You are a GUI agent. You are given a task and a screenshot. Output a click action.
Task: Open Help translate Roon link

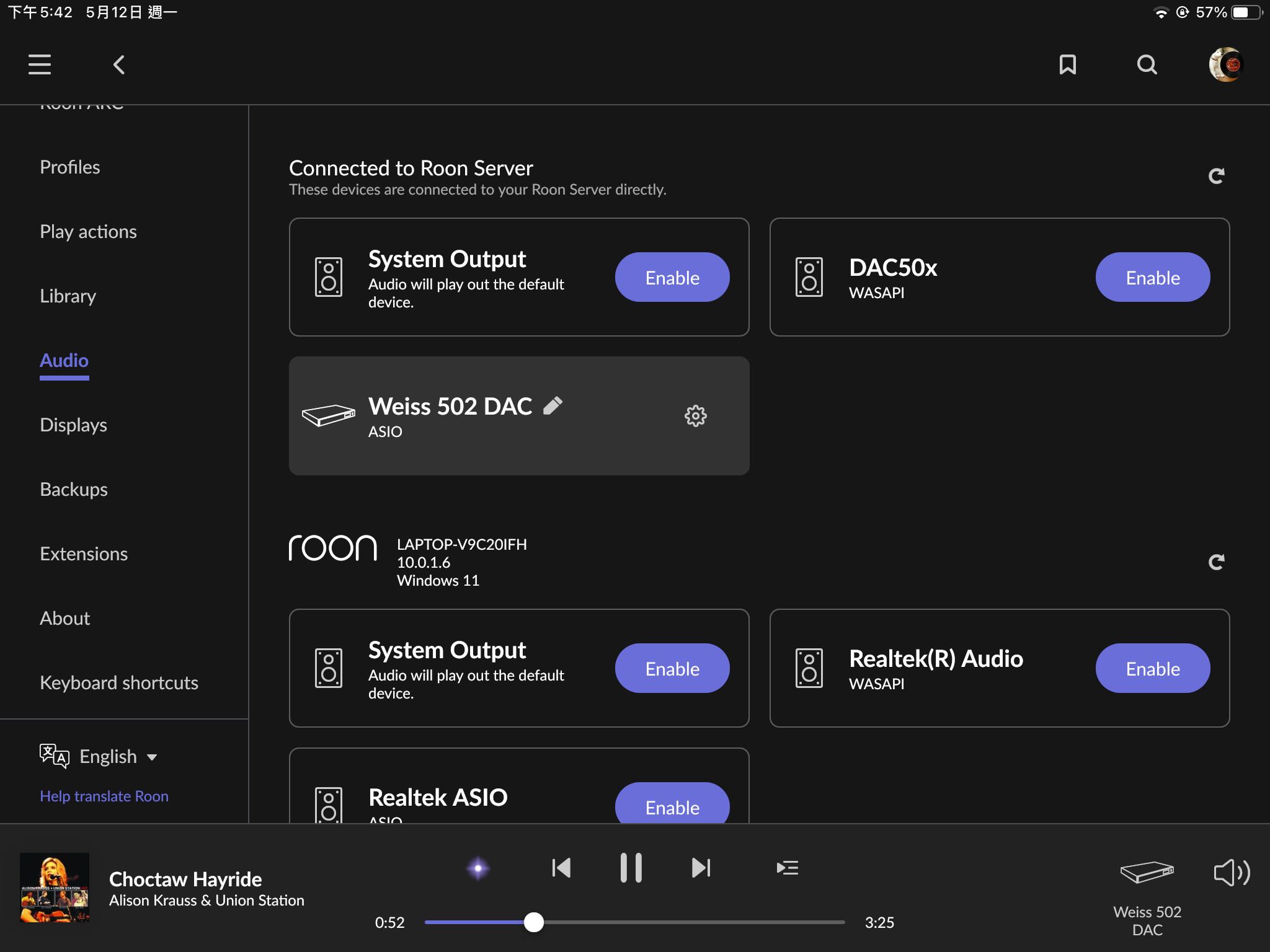click(x=104, y=796)
